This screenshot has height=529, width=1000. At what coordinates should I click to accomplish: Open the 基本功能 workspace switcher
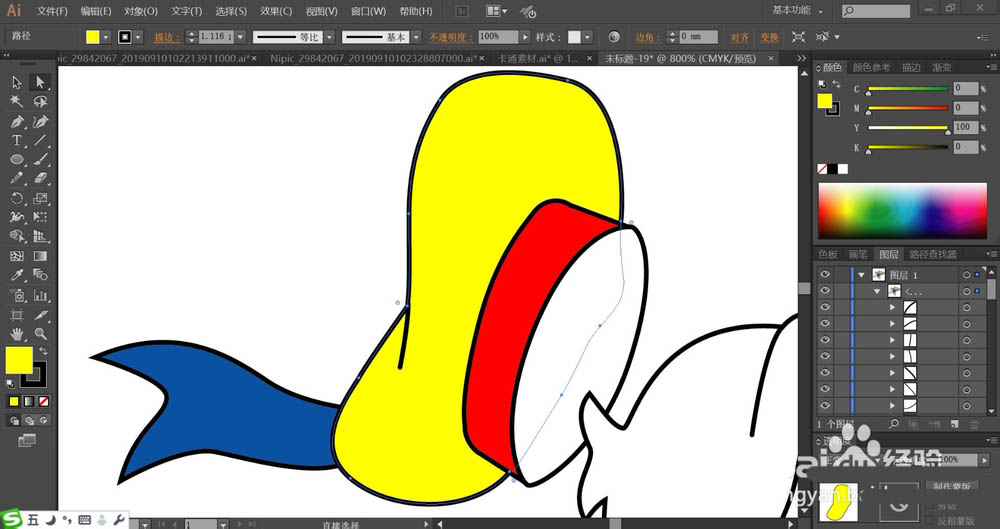pyautogui.click(x=797, y=10)
